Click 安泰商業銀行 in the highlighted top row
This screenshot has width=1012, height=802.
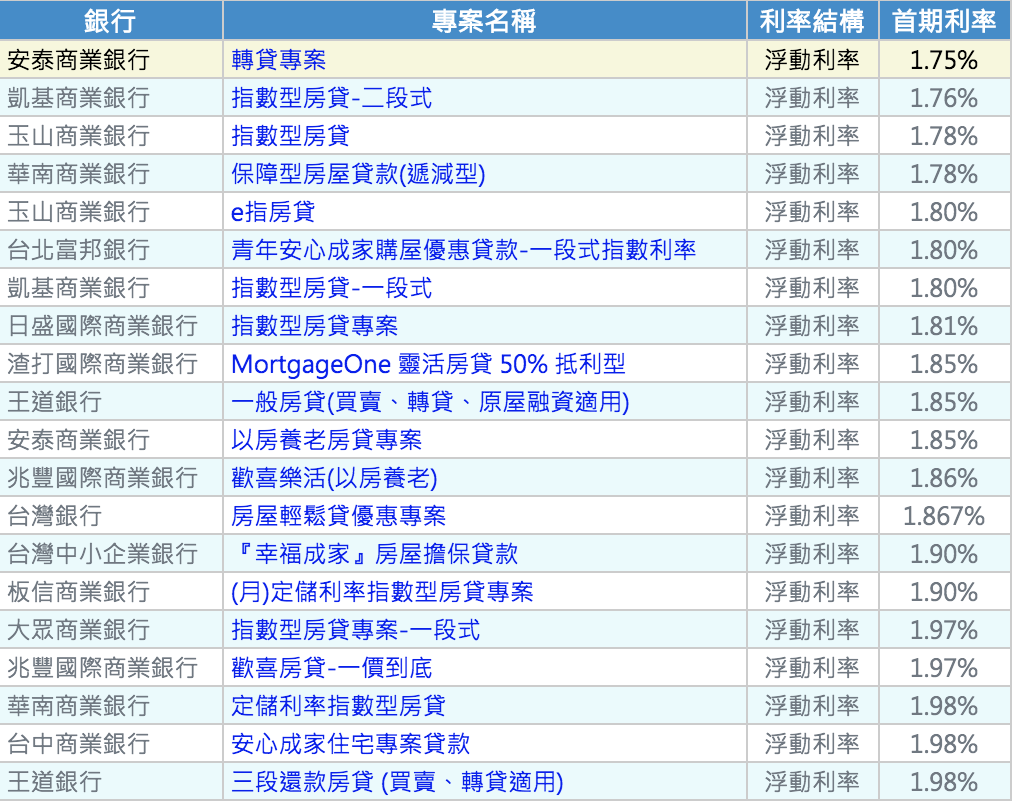pos(78,60)
